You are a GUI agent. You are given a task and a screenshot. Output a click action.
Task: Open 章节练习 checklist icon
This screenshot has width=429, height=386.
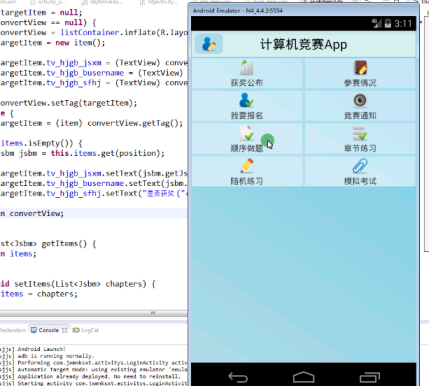click(360, 133)
